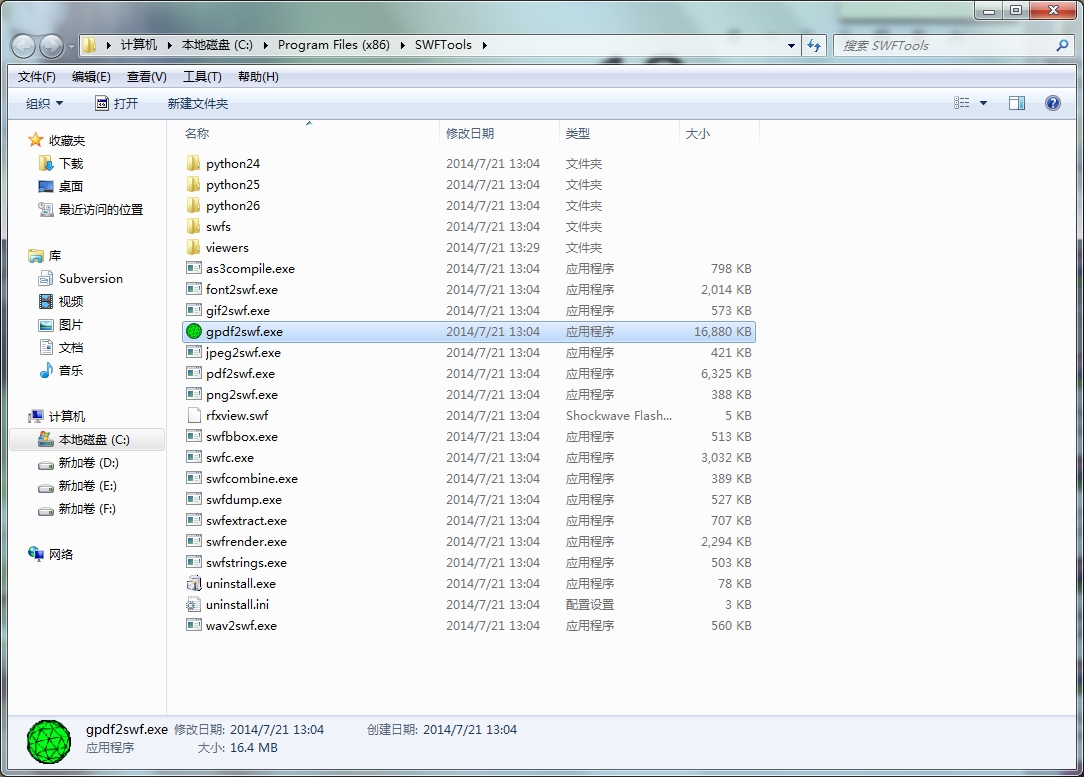This screenshot has width=1084, height=777.
Task: Click the help question mark icon
Action: [x=1053, y=103]
